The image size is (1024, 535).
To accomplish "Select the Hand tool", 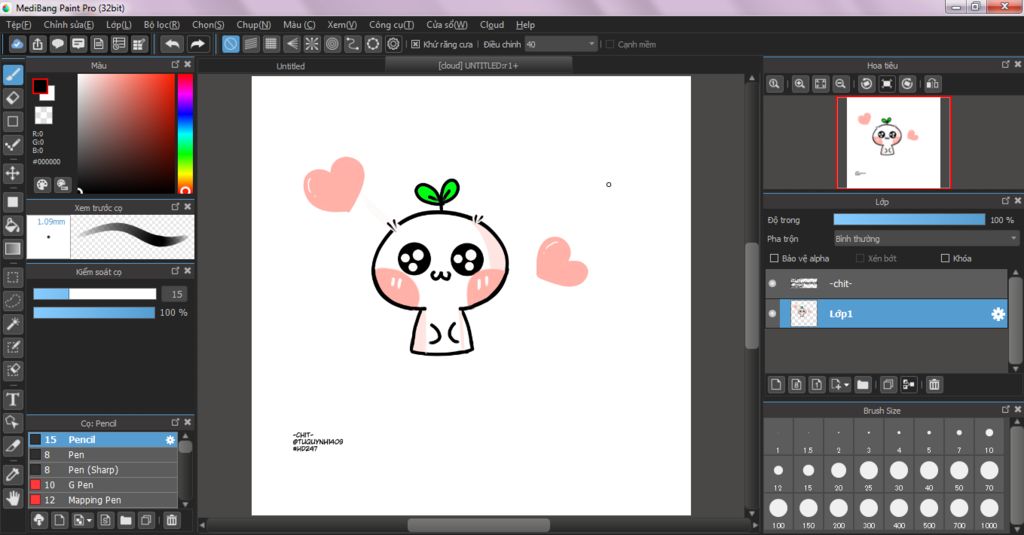I will [13, 498].
